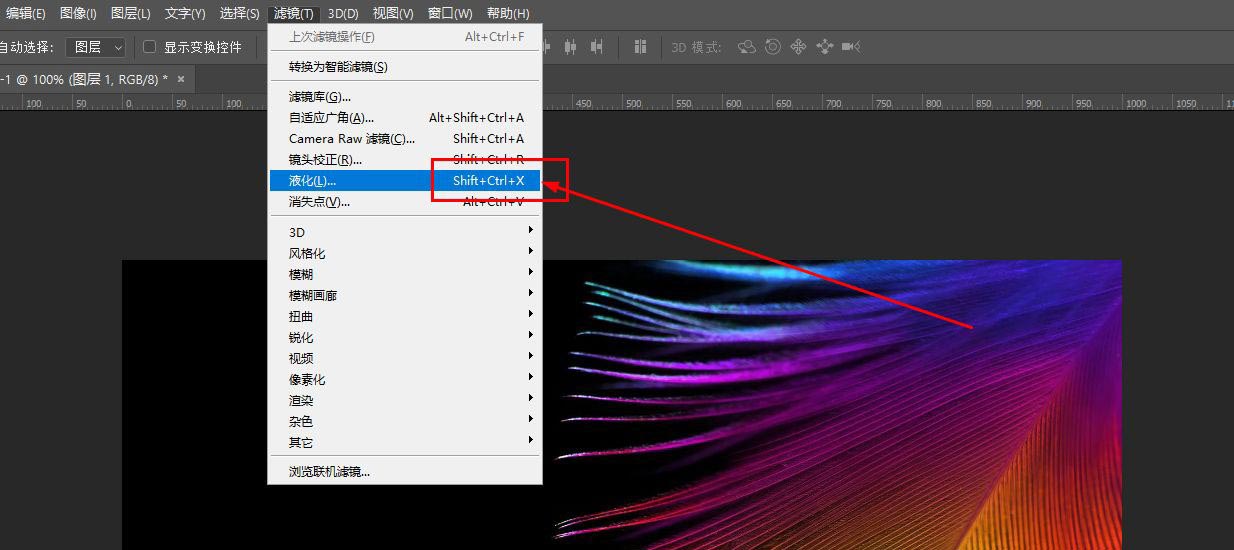The image size is (1234, 550).
Task: Select 镜头校正(R)... filter
Action: click(405, 160)
